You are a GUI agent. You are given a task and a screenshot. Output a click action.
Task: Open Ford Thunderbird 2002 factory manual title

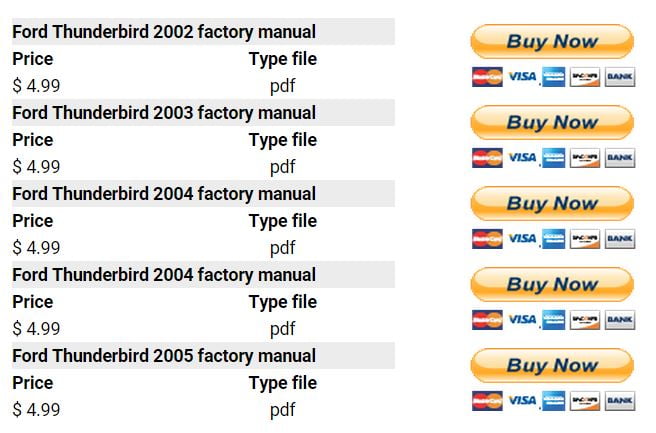(x=164, y=32)
